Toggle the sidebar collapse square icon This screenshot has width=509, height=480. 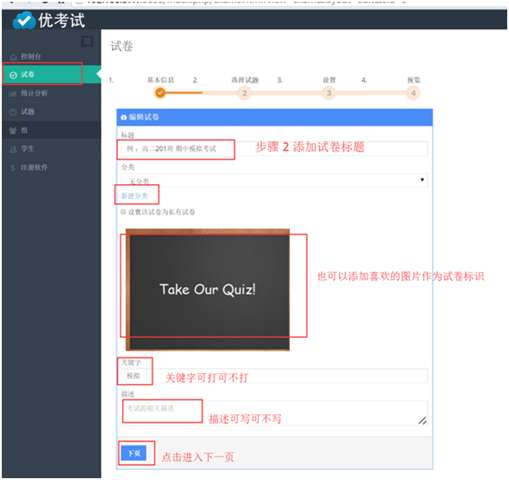87,42
